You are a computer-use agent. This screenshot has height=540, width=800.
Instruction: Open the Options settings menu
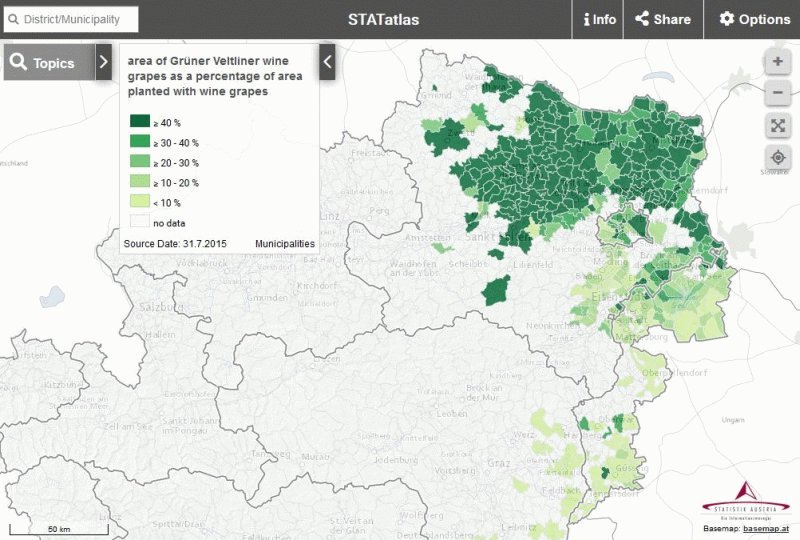754,19
